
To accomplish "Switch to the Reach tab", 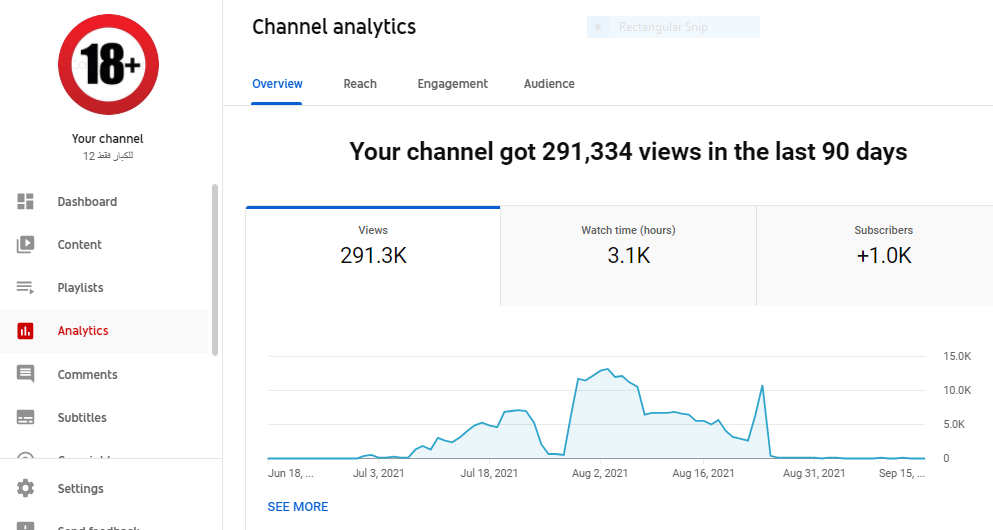I will (360, 84).
